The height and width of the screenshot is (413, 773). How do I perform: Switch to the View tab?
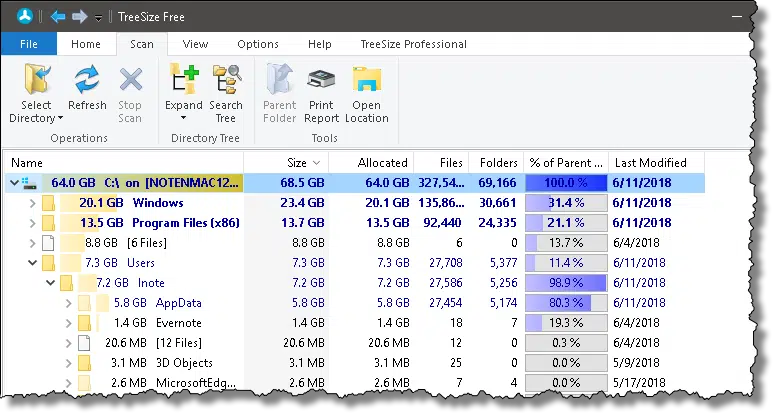(x=195, y=44)
